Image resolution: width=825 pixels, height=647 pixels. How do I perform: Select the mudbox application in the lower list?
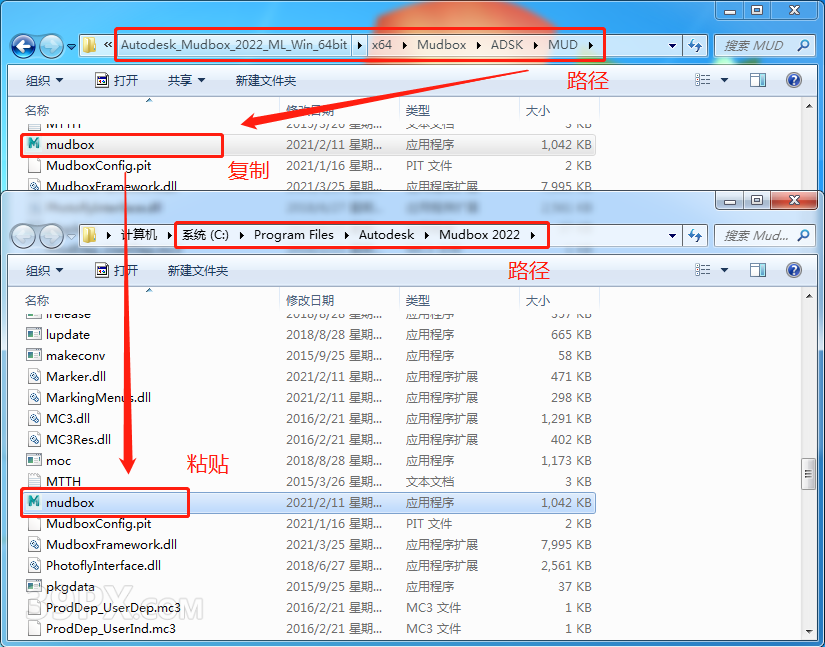[x=70, y=502]
